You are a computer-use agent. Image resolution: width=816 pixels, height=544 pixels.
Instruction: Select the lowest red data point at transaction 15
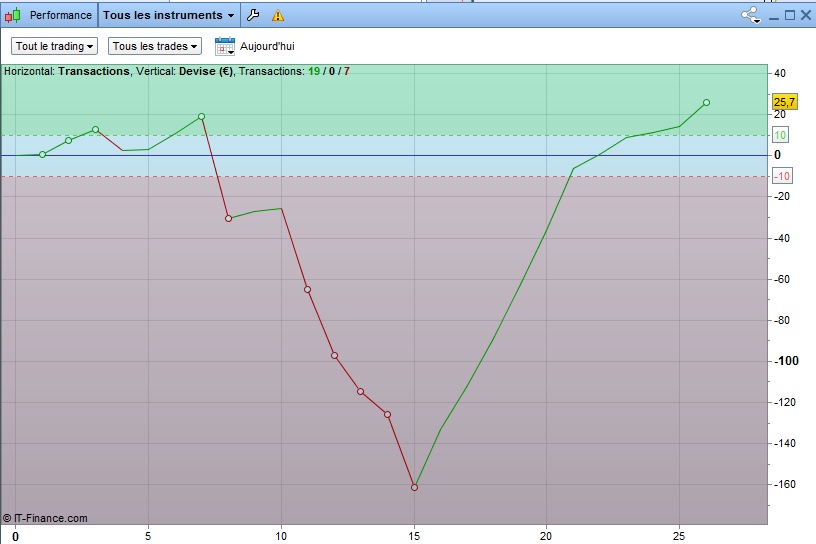click(414, 487)
